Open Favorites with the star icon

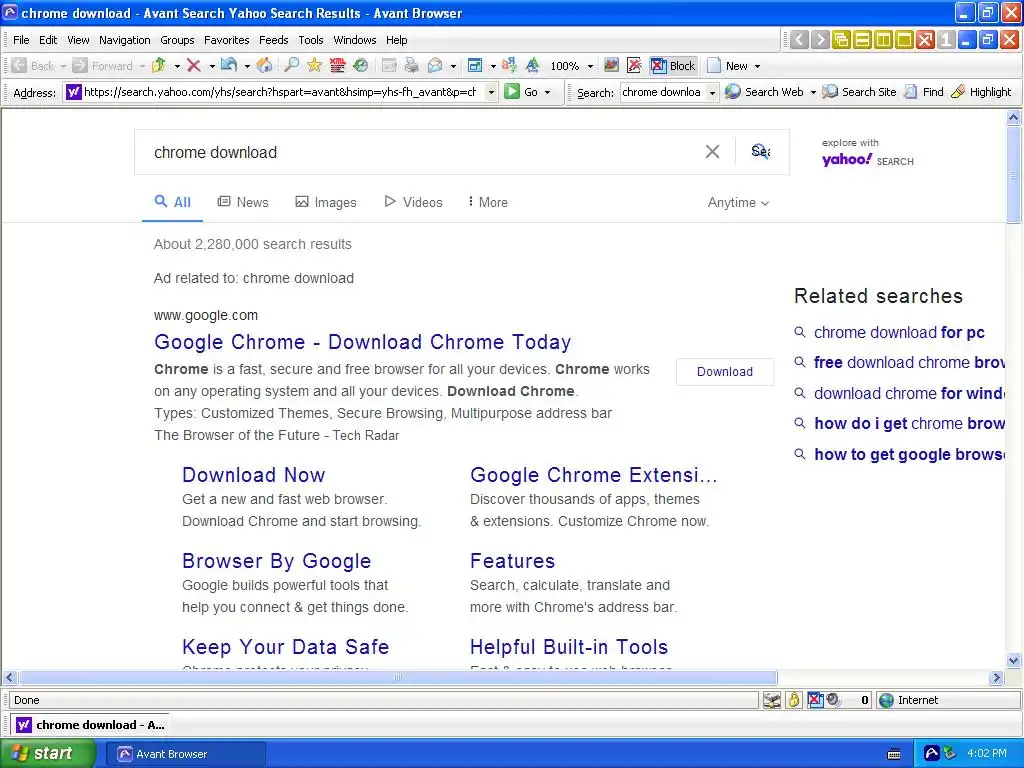coord(314,65)
